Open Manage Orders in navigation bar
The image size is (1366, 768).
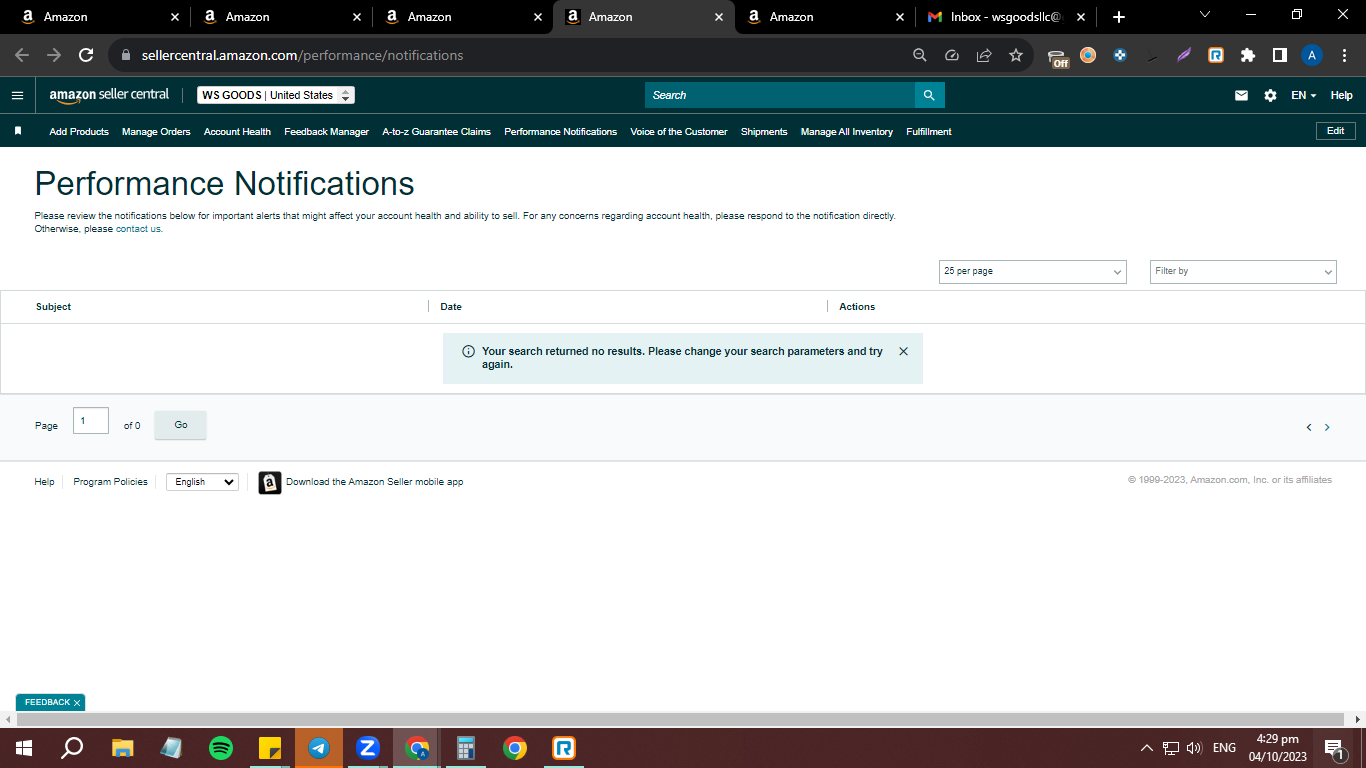(156, 132)
